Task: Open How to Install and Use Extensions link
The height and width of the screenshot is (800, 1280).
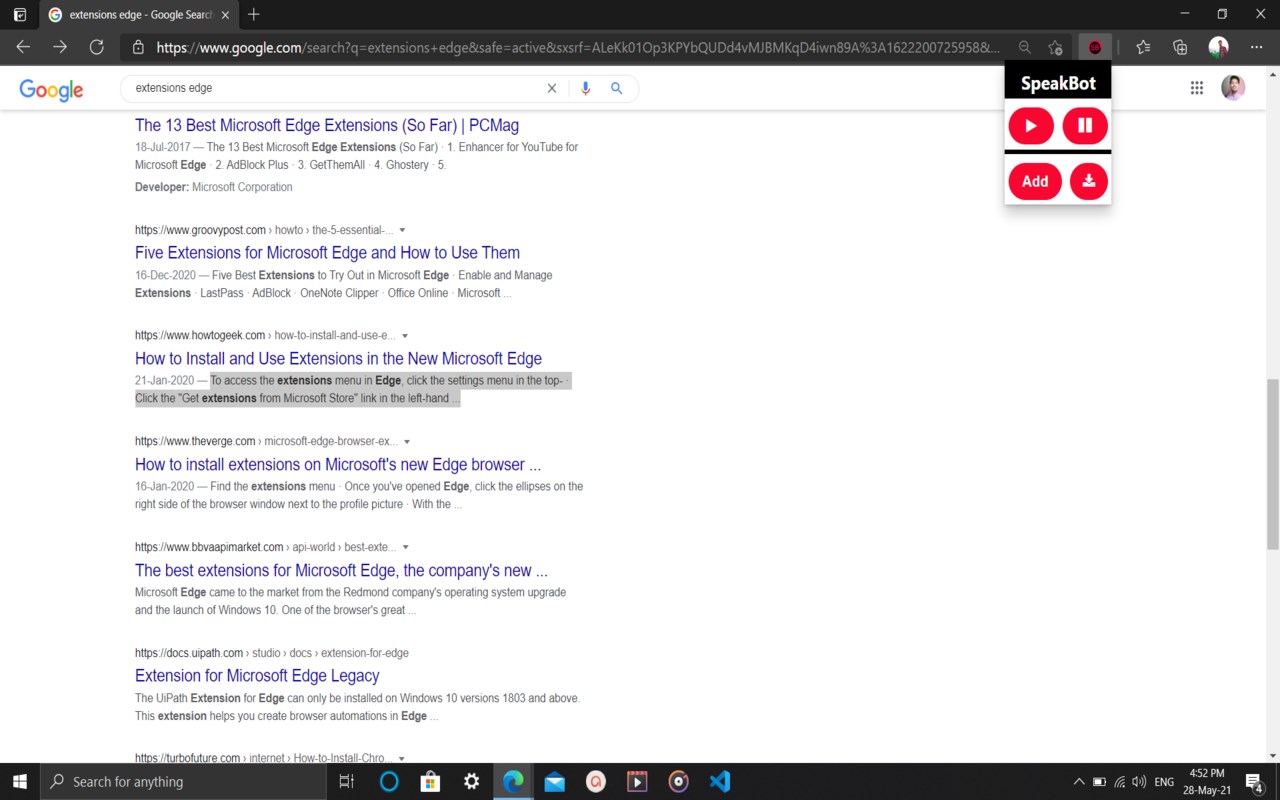Action: pos(338,358)
